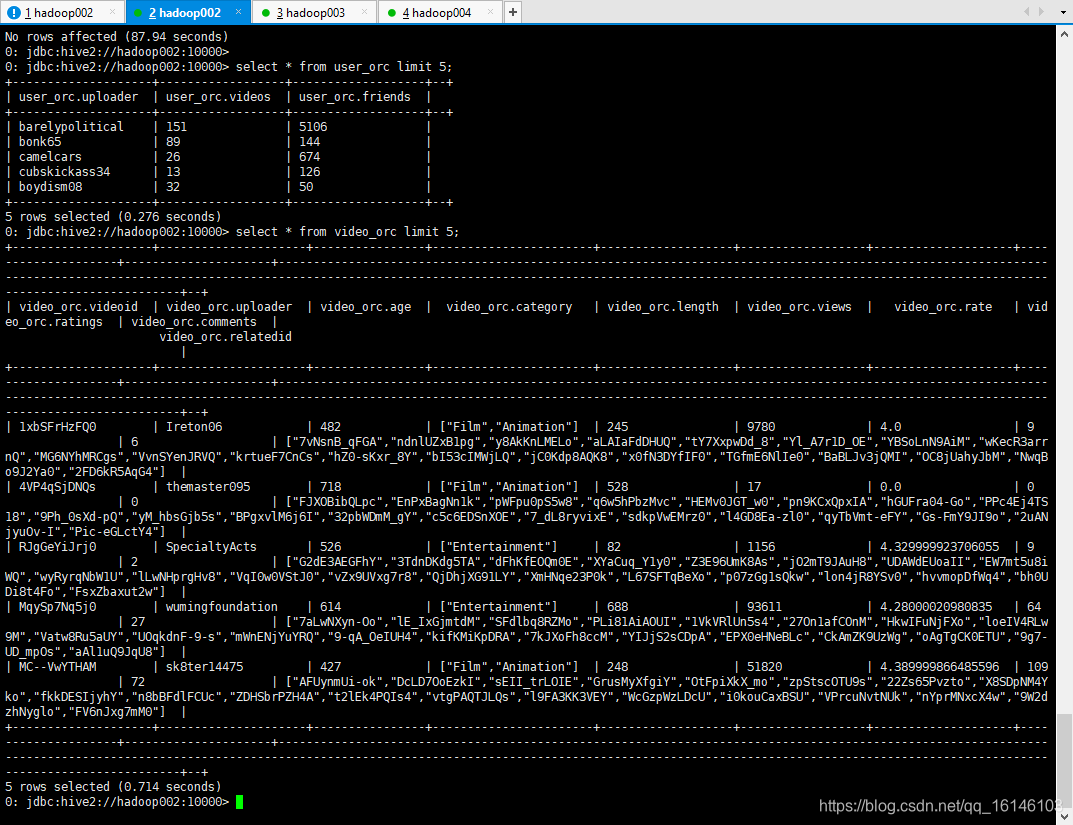The height and width of the screenshot is (825, 1073).
Task: Click video id MqySp7Nq5j0
Action: (x=57, y=607)
